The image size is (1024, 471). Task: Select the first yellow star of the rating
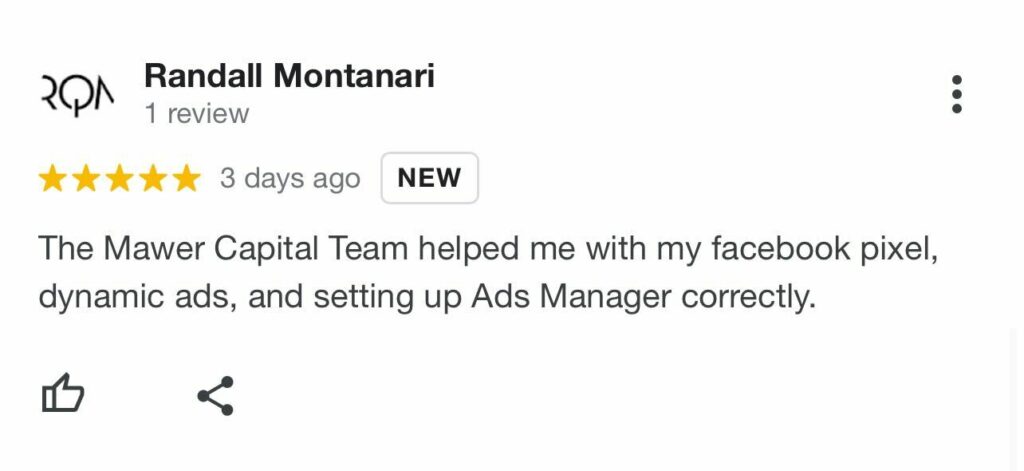[x=52, y=178]
